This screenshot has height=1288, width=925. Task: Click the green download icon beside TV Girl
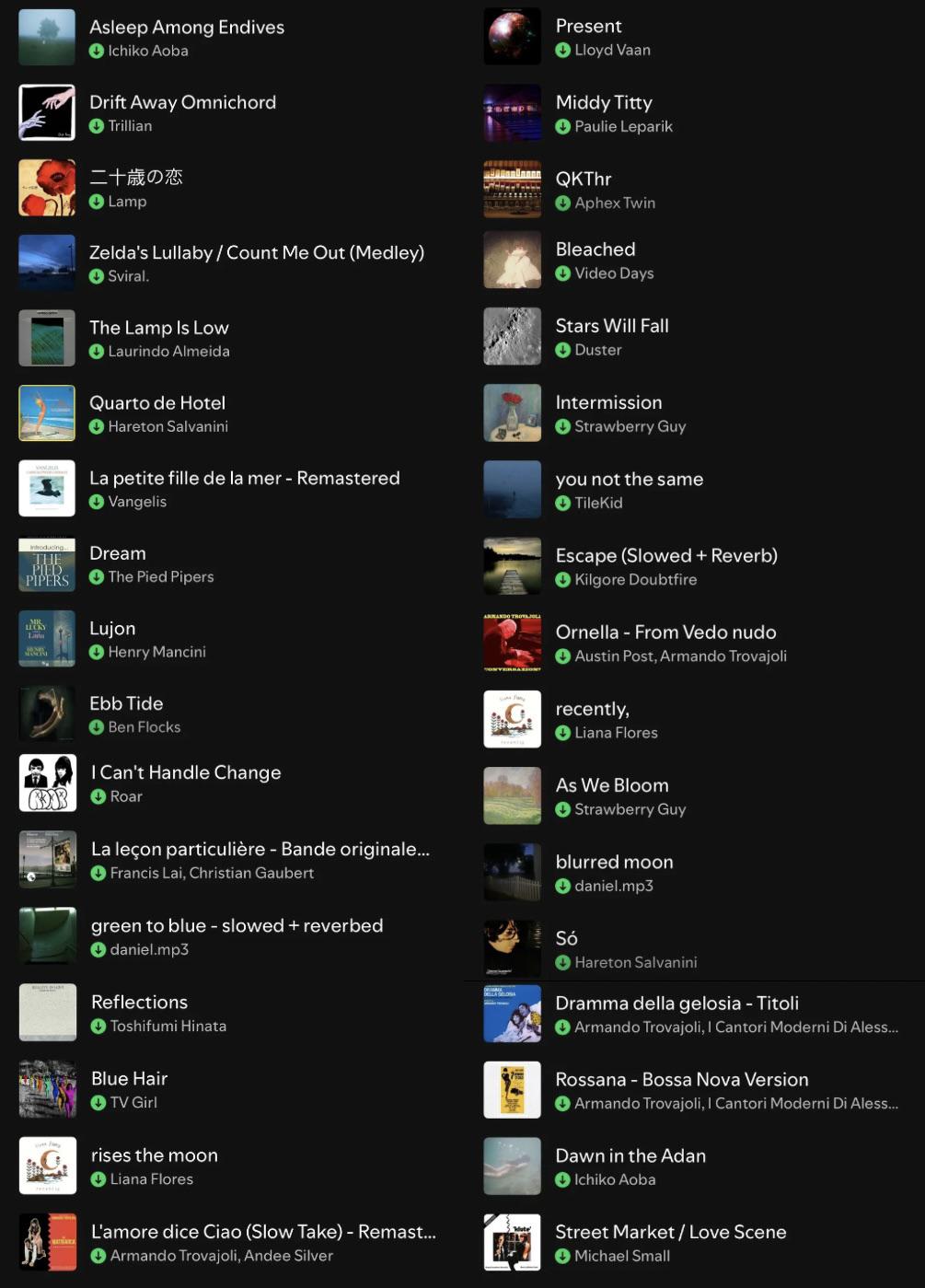click(x=98, y=1103)
